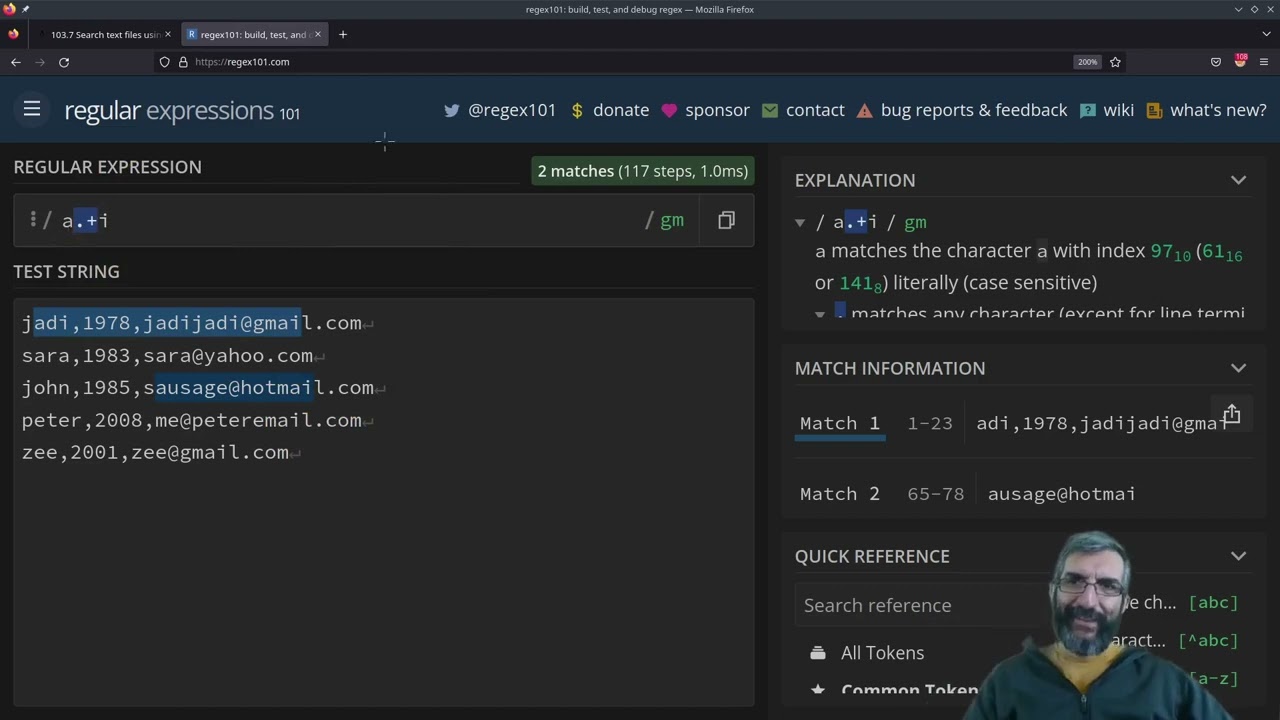Click the Twitter bird icon
Image resolution: width=1280 pixels, height=720 pixels.
(x=452, y=110)
